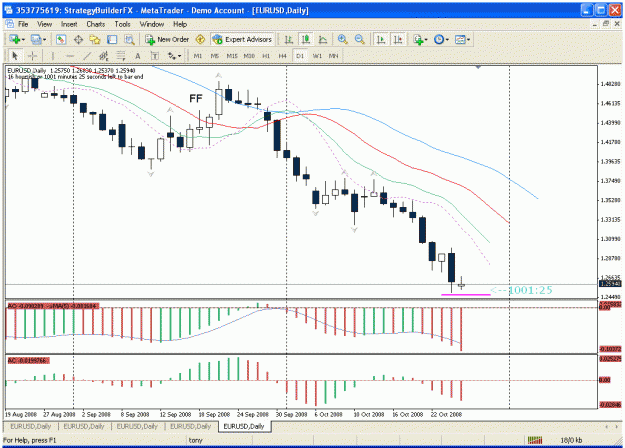Select the pink horizontal line under last candle
625x448 pixels.
pos(466,295)
